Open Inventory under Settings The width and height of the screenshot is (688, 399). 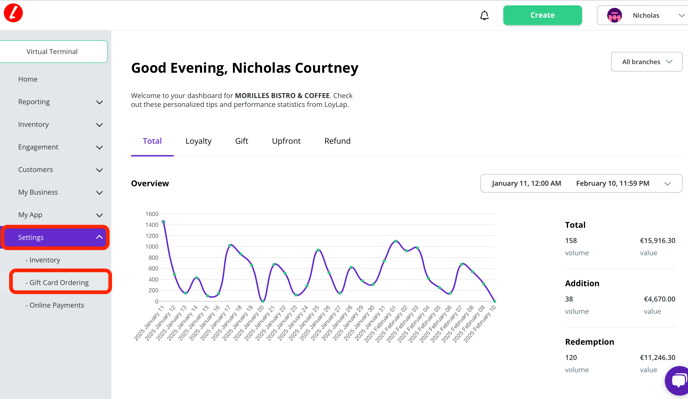click(x=43, y=260)
